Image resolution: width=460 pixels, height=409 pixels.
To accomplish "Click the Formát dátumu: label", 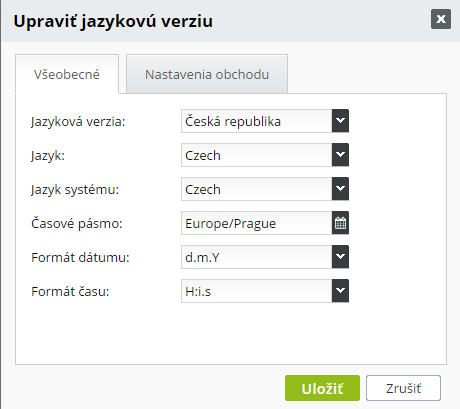I will tap(80, 258).
